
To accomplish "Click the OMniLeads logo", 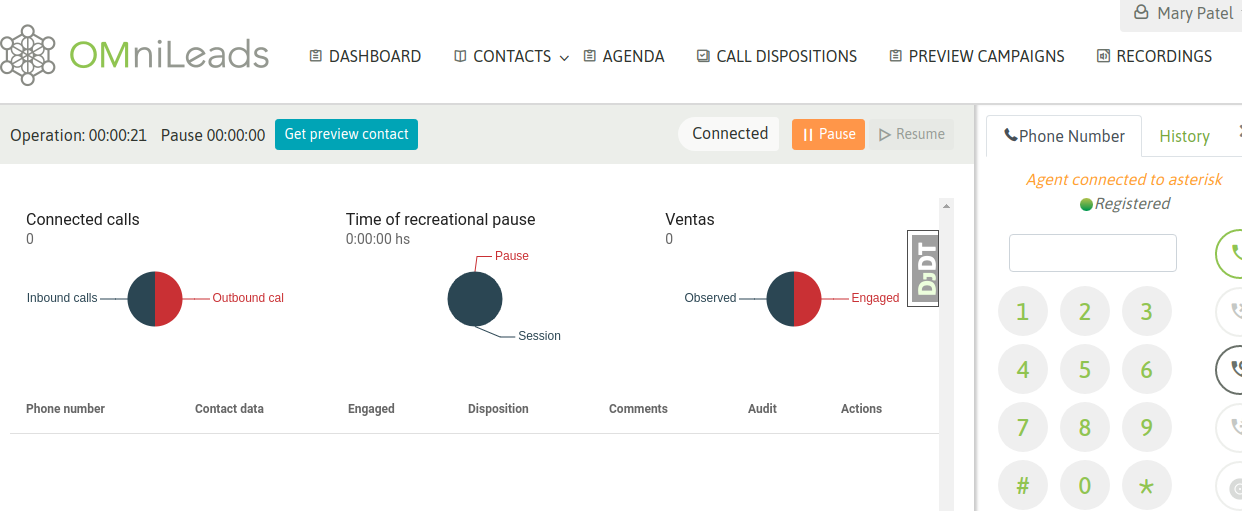I will click(x=135, y=55).
